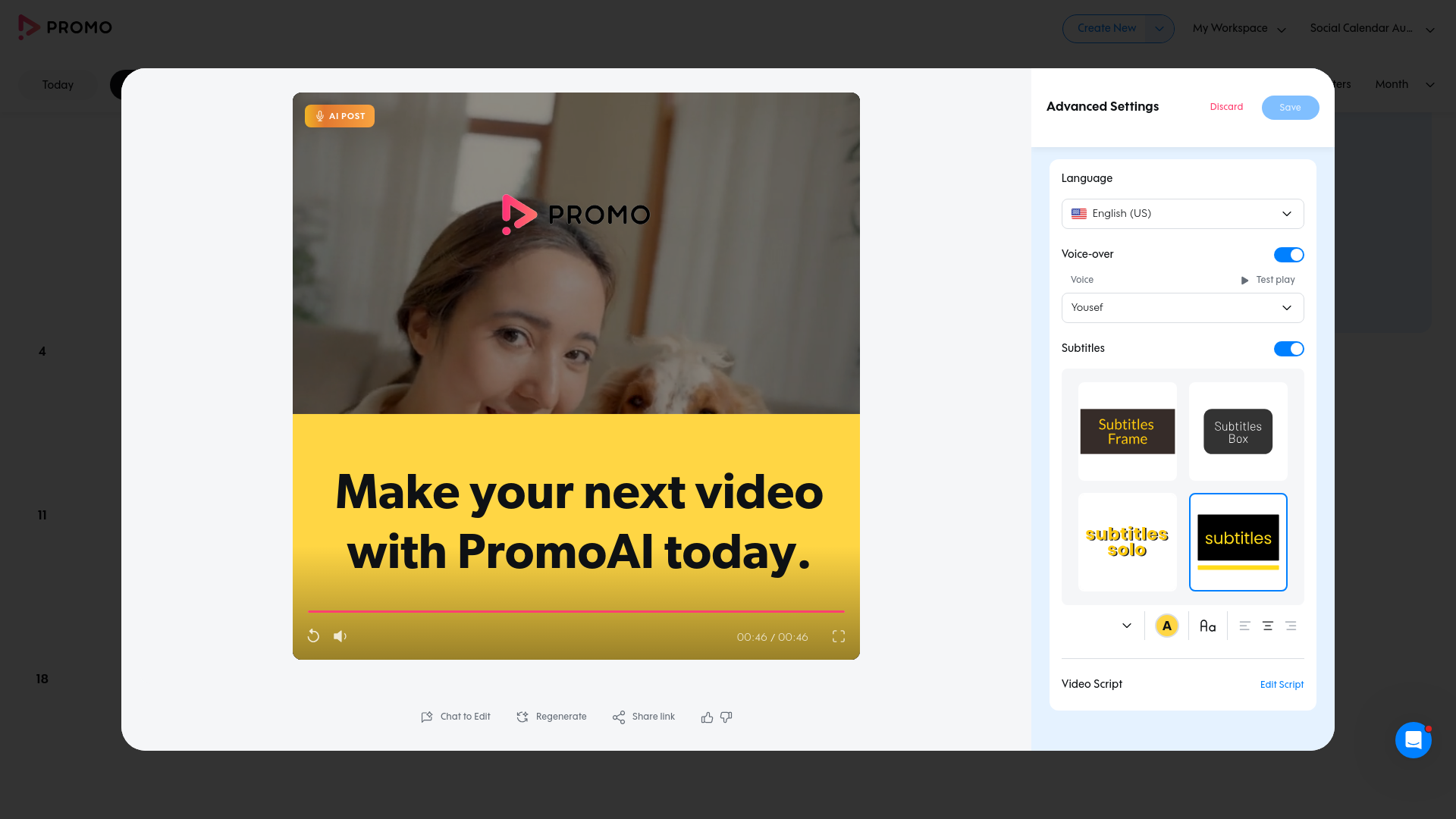Open the subtitle text case options
The image size is (1456, 819).
click(1208, 626)
